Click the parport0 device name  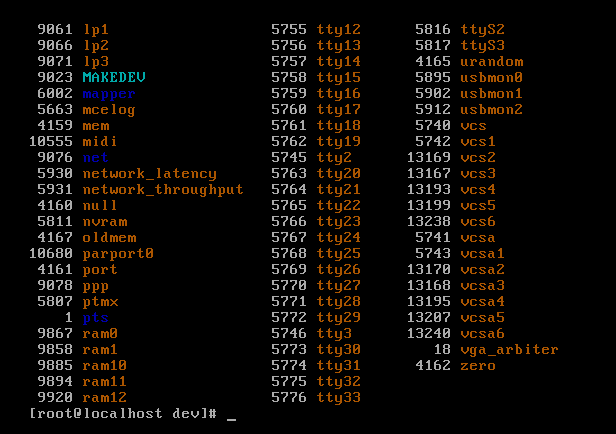[x=118, y=254]
